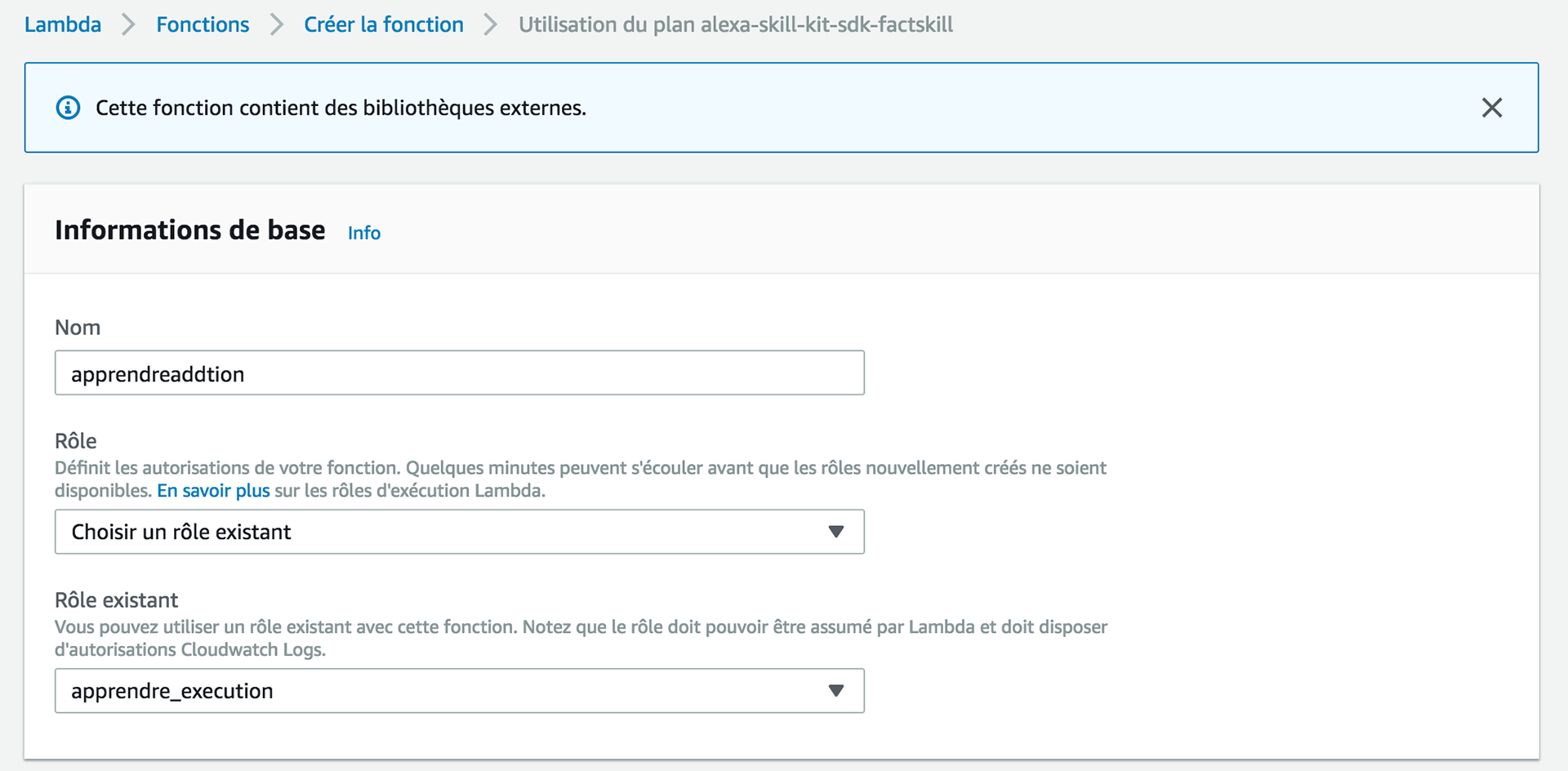
Task: Click the arrow of the Rôle dropdown
Action: tap(835, 532)
